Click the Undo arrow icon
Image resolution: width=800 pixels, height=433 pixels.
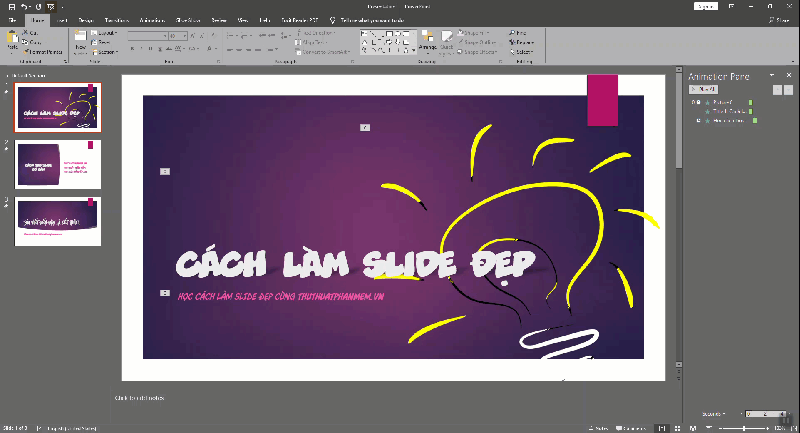(x=24, y=7)
